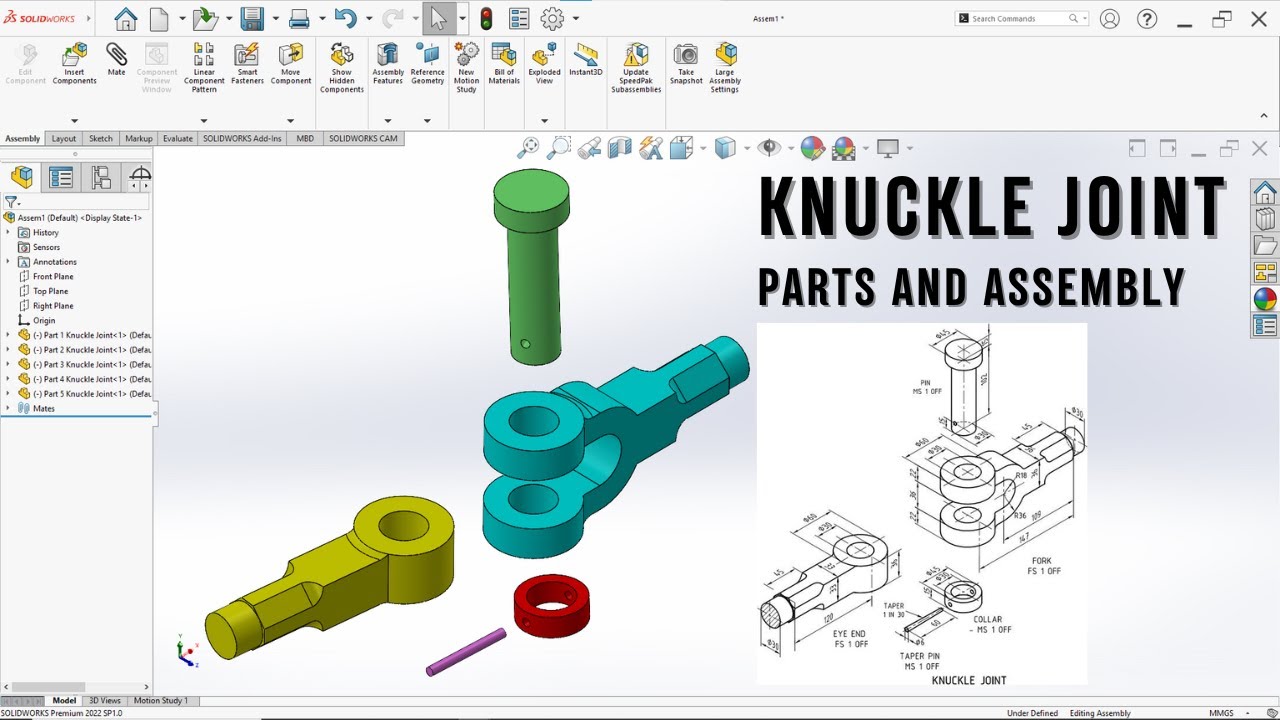Open the SOLIDWORKS Add-Ins tab
The image size is (1280, 720).
[x=243, y=139]
